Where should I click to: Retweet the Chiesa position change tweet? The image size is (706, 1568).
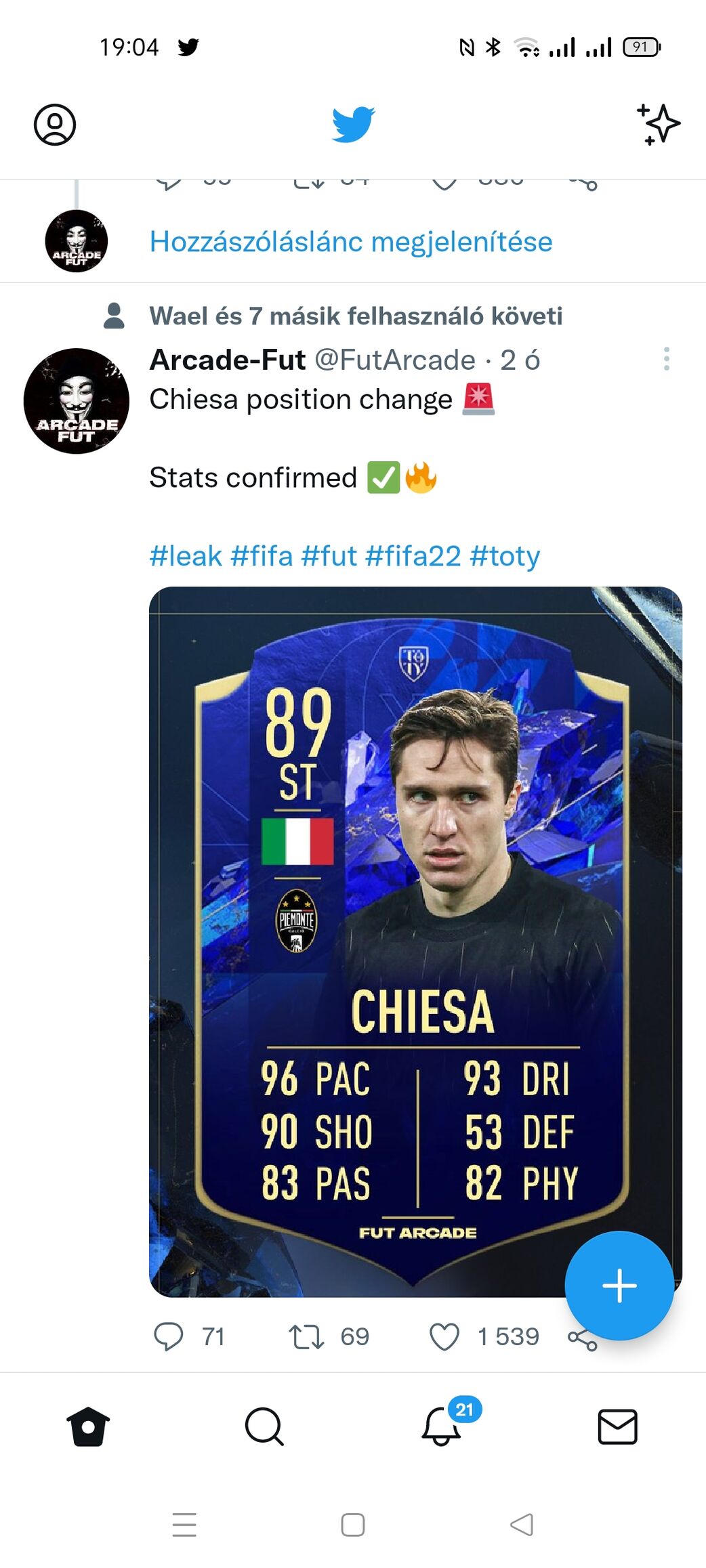pyautogui.click(x=306, y=1336)
